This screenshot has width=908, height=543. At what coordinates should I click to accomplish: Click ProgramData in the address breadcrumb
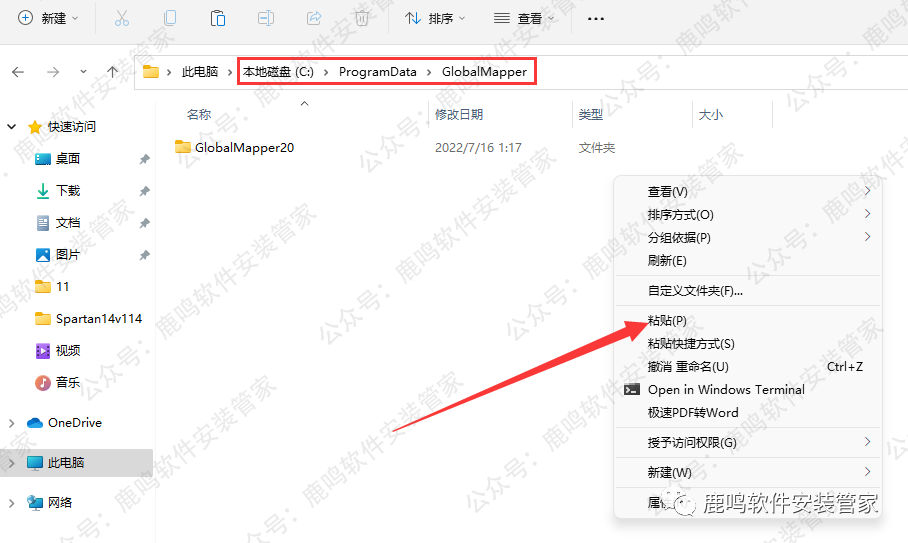point(378,72)
